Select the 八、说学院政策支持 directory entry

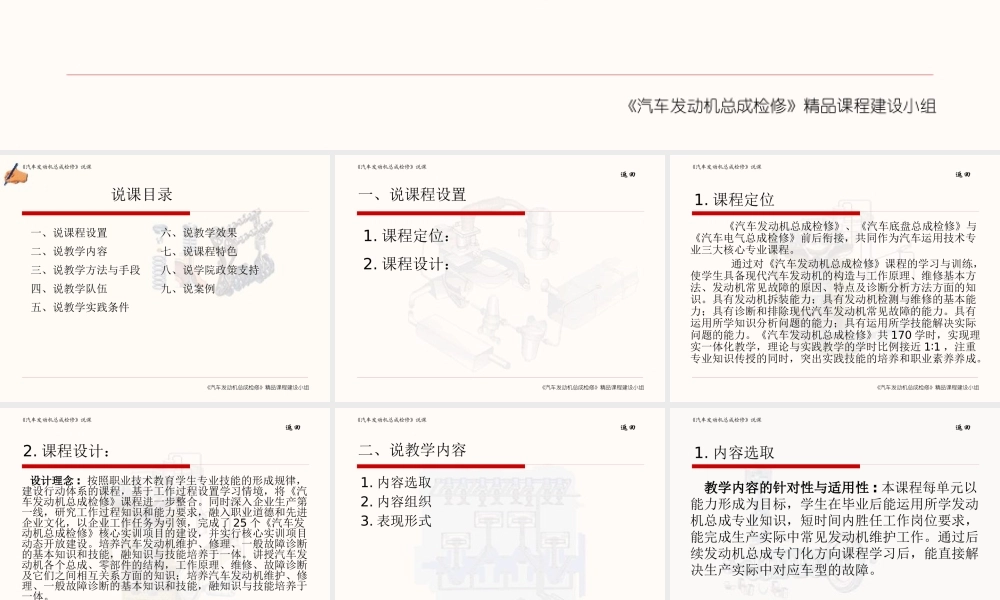point(210,270)
